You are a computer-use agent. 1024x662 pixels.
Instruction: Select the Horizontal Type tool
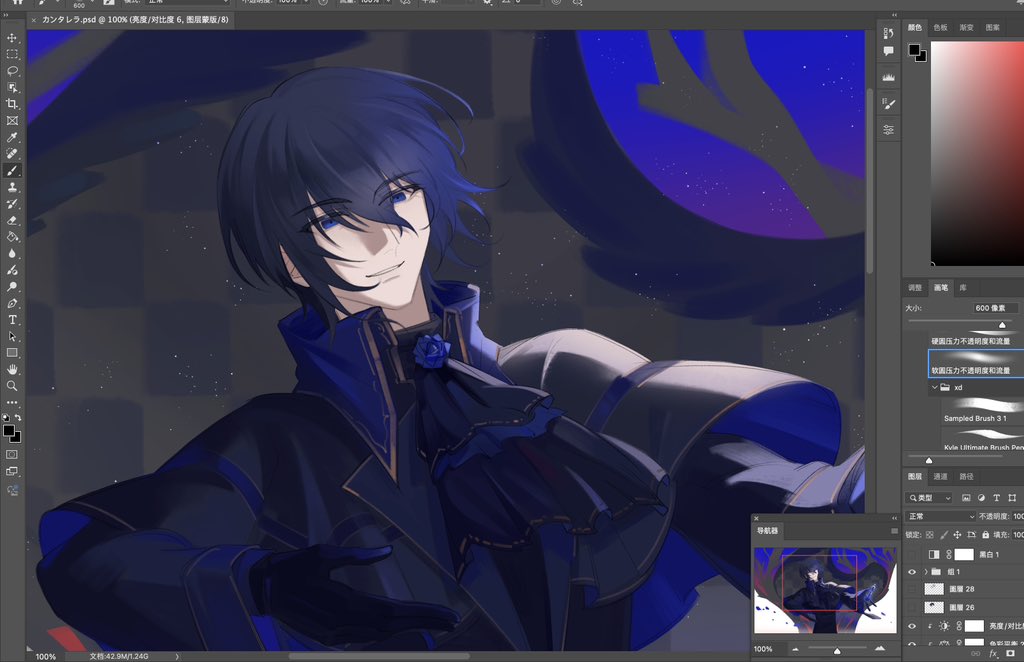click(12, 320)
